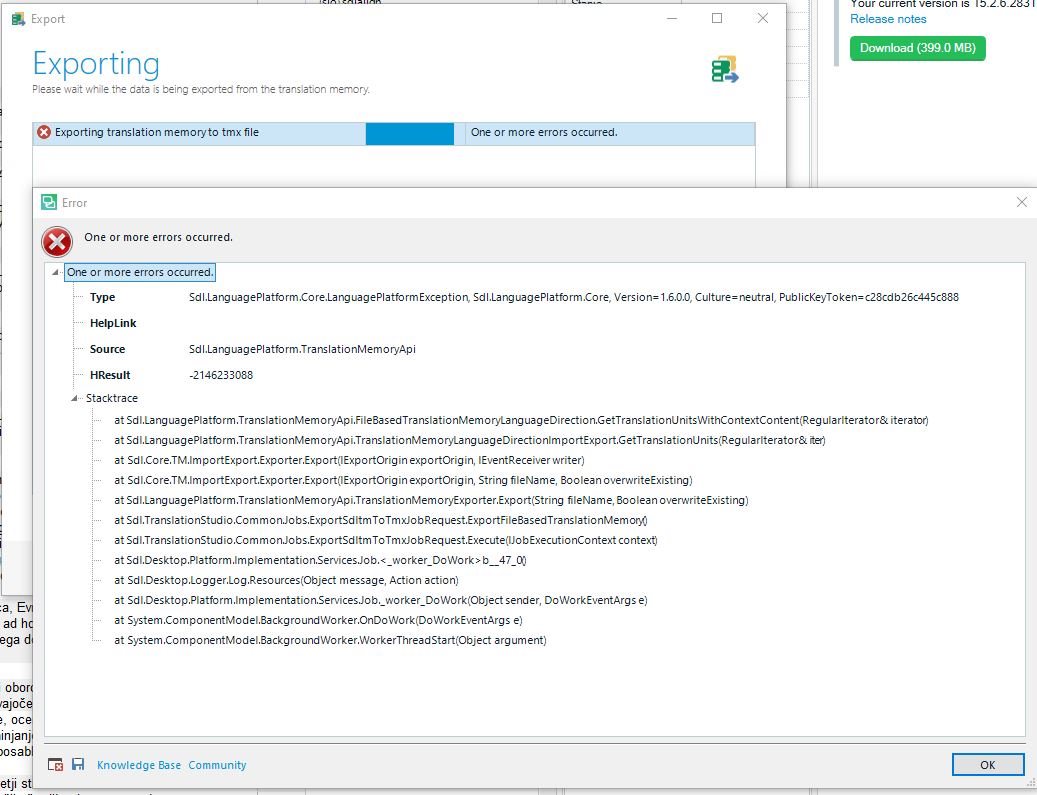Collapse the Stacktrace node

point(75,398)
